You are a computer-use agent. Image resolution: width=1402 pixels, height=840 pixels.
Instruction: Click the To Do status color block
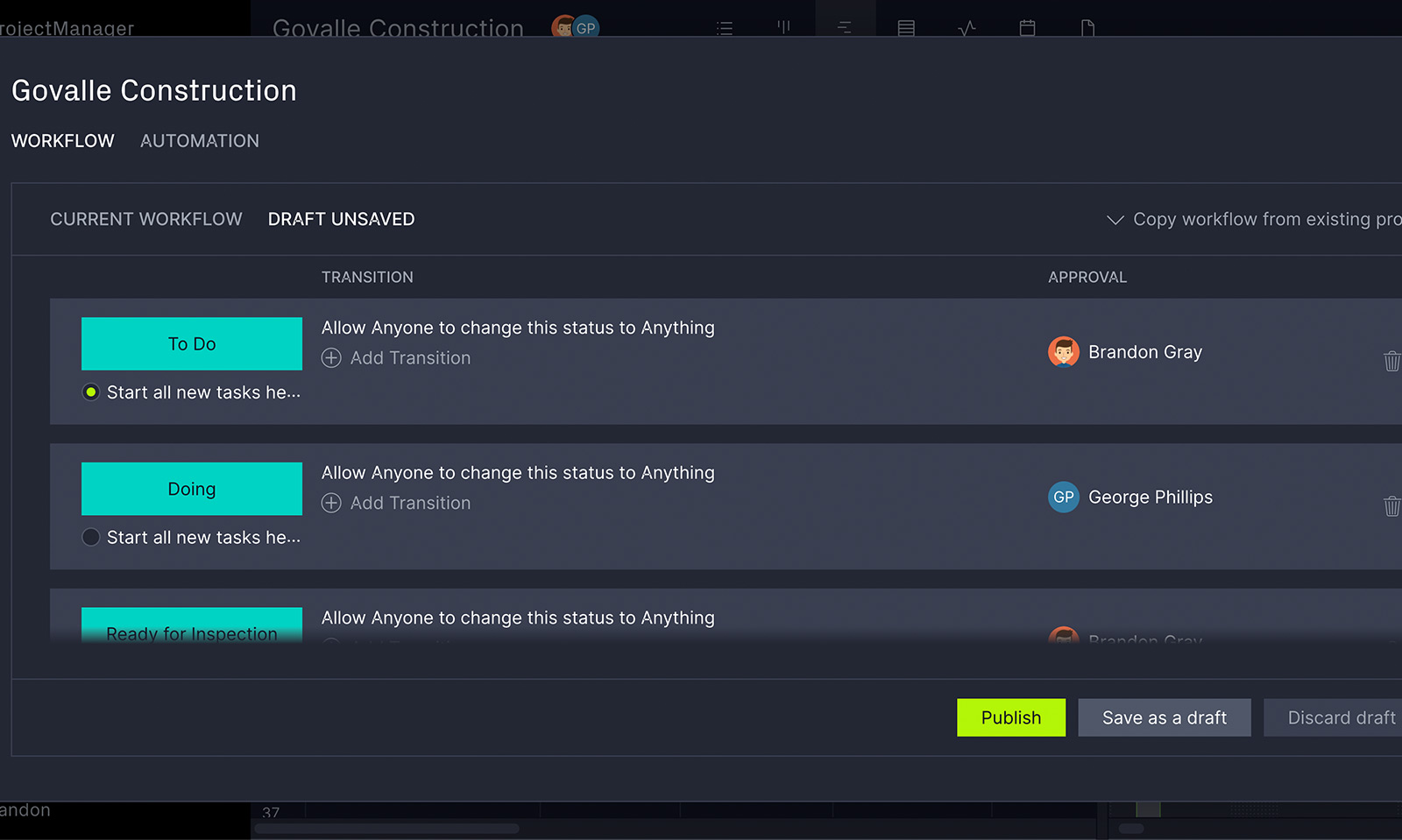(192, 343)
